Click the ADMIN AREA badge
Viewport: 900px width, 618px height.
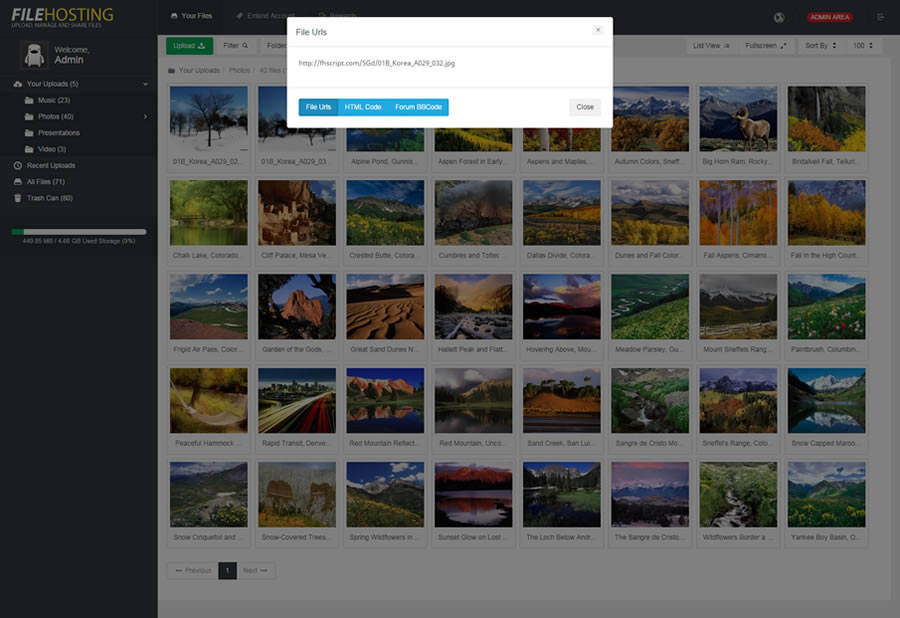pos(829,17)
